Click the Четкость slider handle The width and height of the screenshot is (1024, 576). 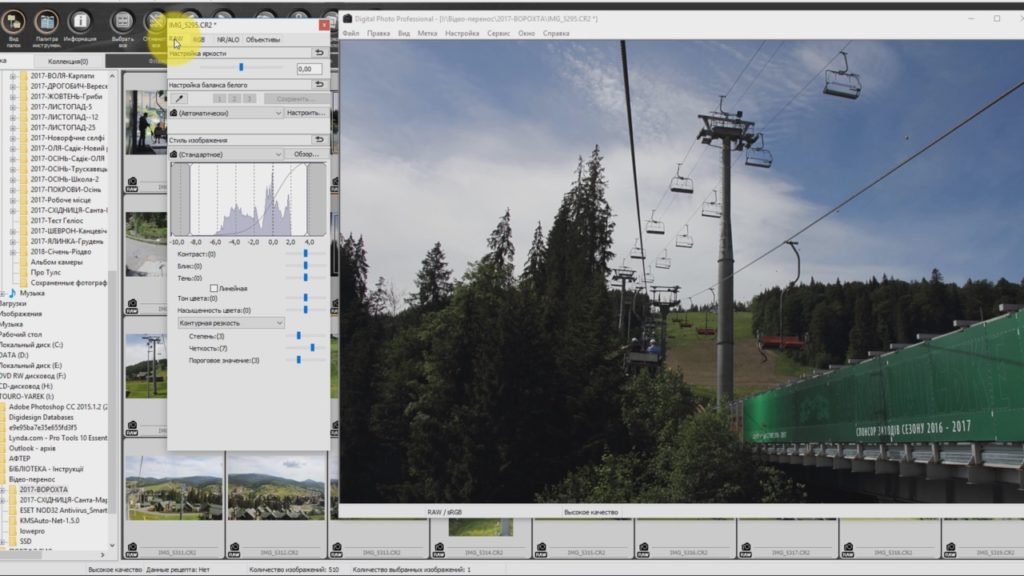312,348
